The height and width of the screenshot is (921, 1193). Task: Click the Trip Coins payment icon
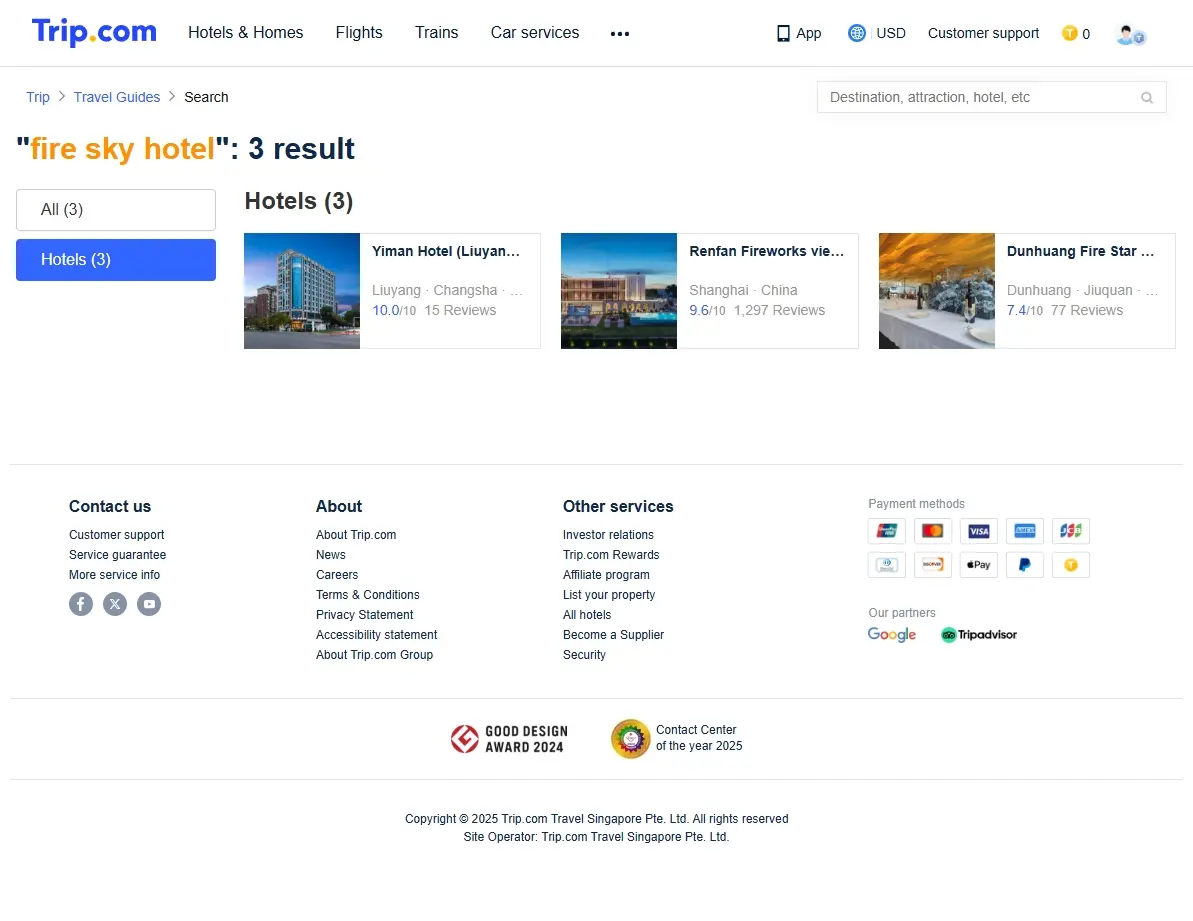click(1071, 565)
